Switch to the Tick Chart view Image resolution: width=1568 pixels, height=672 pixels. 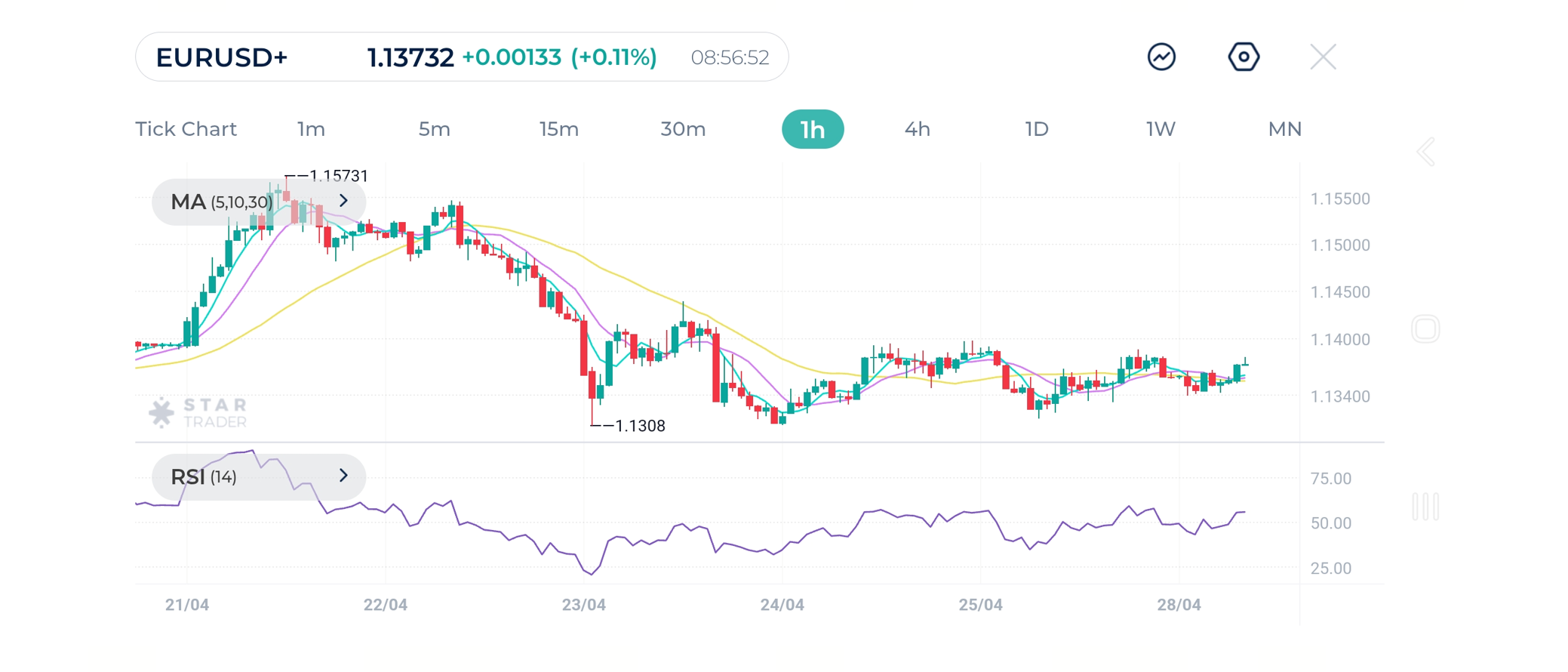point(186,129)
